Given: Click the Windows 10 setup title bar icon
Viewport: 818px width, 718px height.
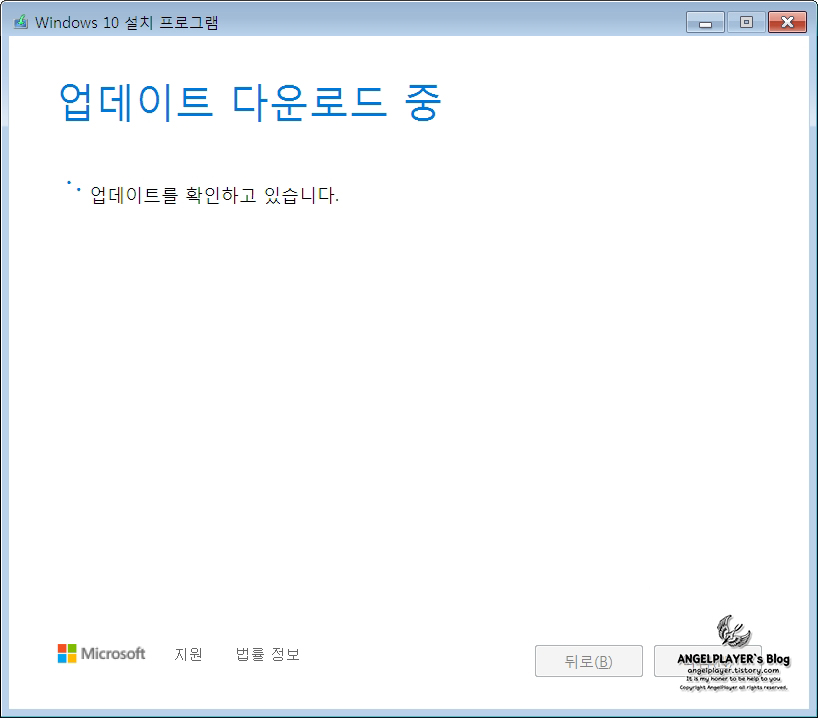Looking at the screenshot, I should [20, 22].
